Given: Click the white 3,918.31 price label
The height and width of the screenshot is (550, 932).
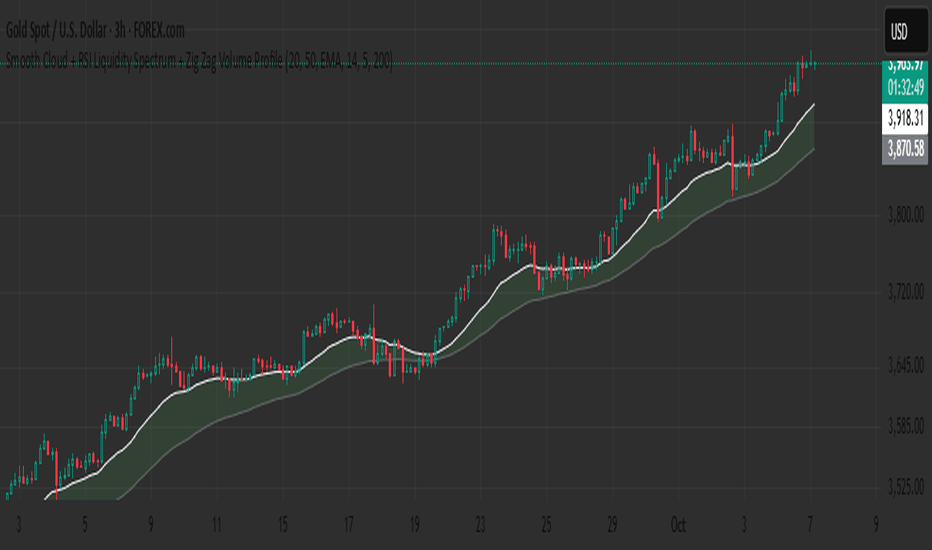Looking at the screenshot, I should [906, 121].
